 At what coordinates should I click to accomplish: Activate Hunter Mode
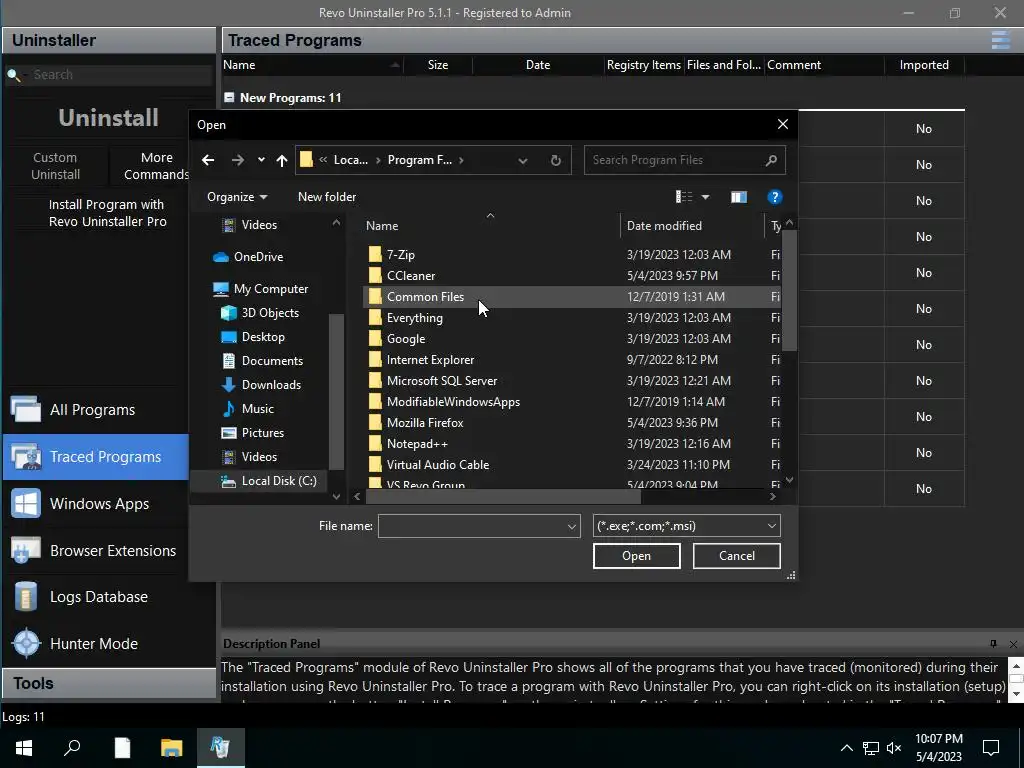click(x=95, y=644)
